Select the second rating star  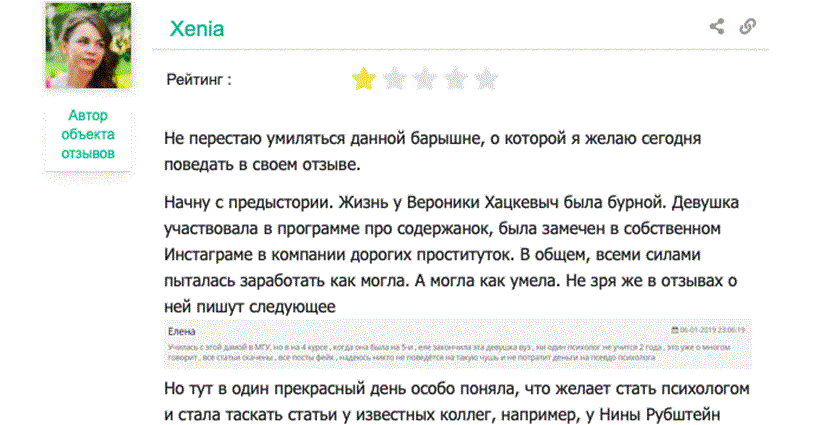coord(394,78)
